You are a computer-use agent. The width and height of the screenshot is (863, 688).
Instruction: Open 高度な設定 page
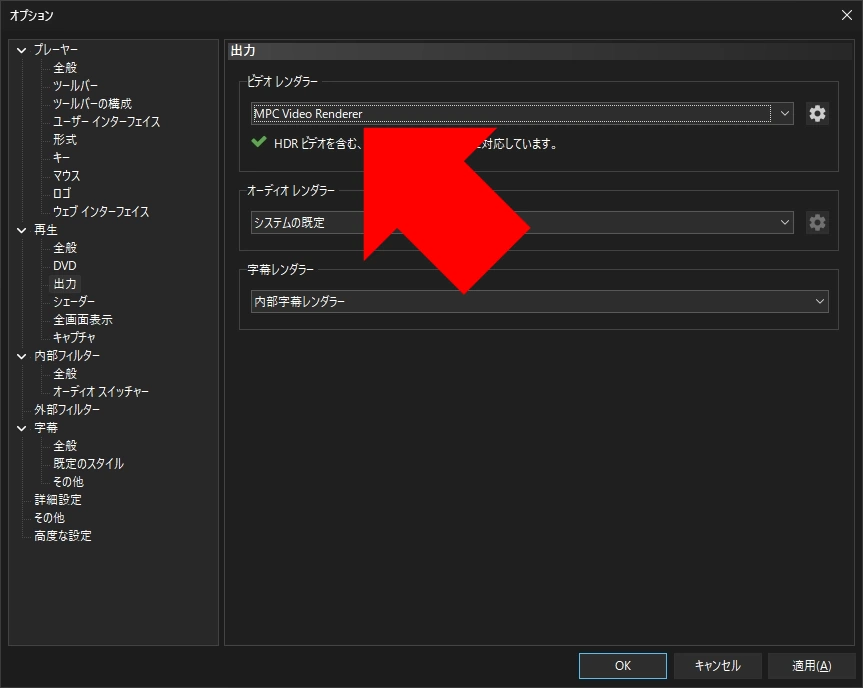[x=63, y=536]
